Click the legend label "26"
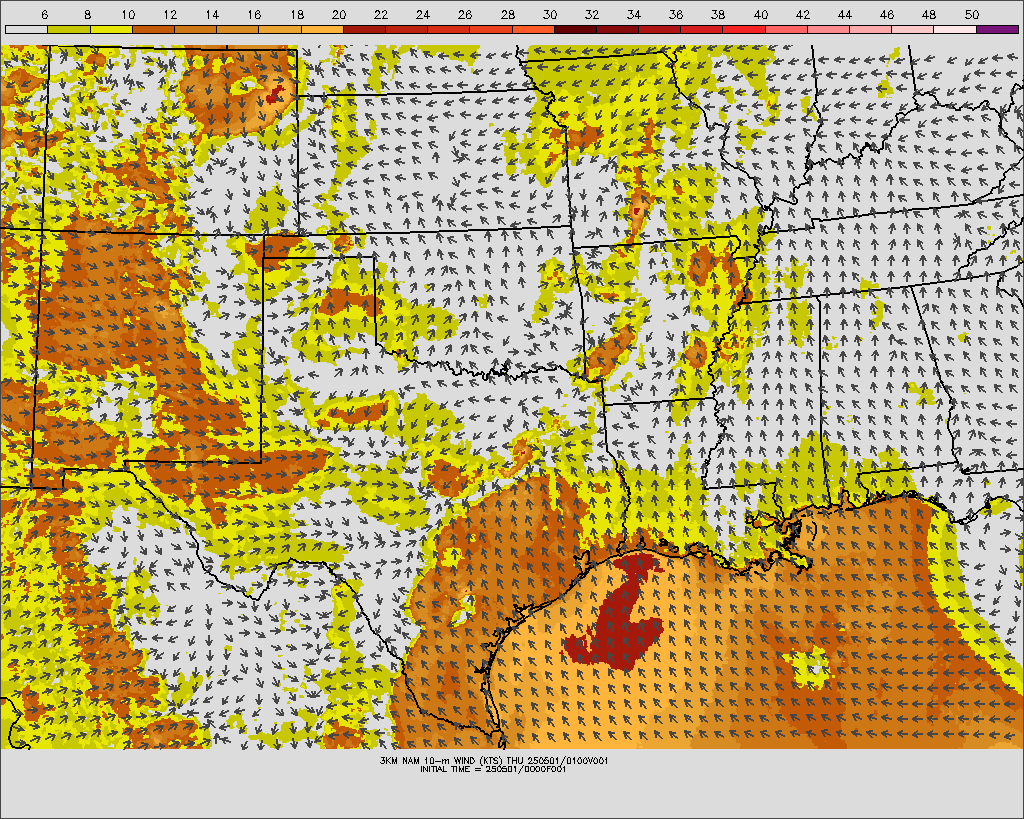This screenshot has height=819, width=1024. click(465, 14)
